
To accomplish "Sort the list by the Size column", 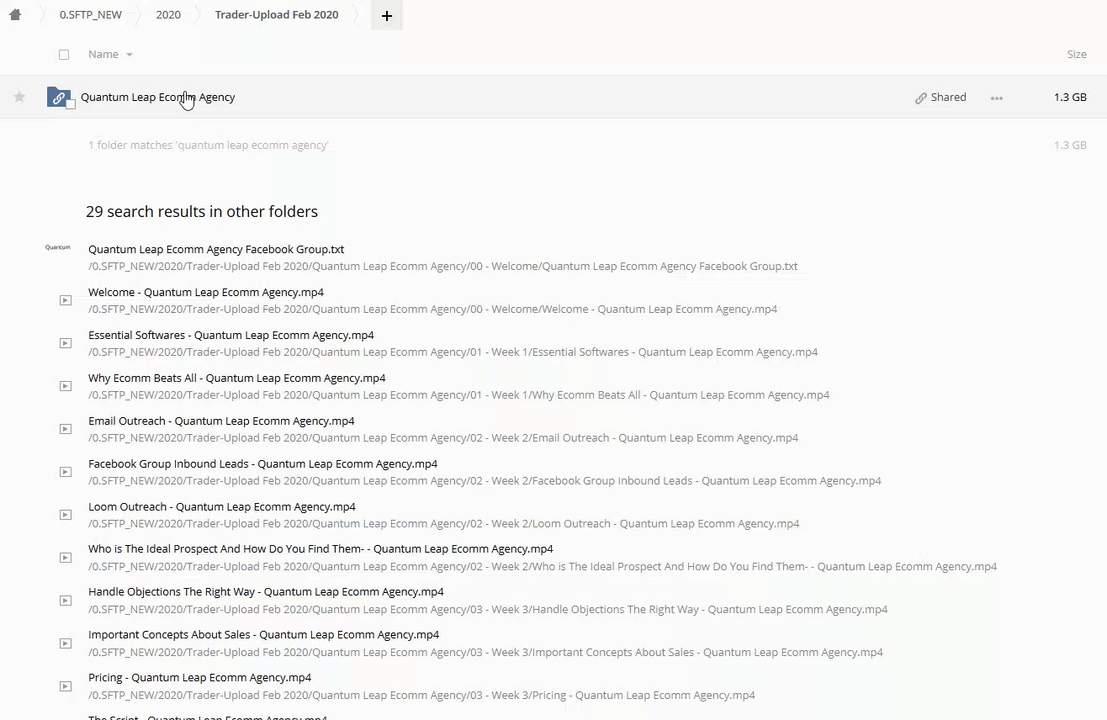I will click(x=1077, y=54).
